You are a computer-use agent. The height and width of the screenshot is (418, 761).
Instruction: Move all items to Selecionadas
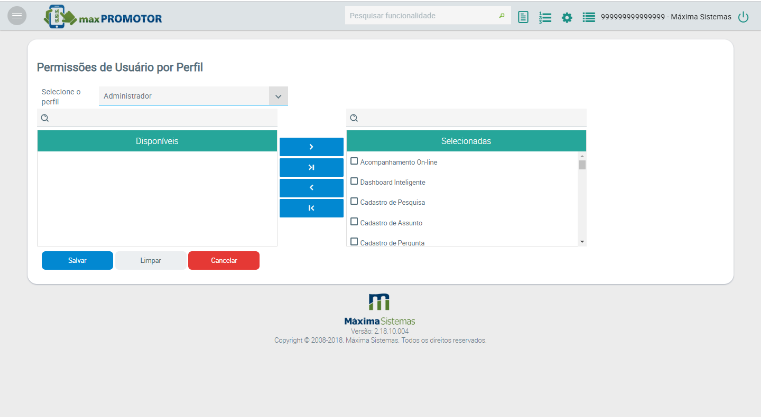(x=312, y=167)
